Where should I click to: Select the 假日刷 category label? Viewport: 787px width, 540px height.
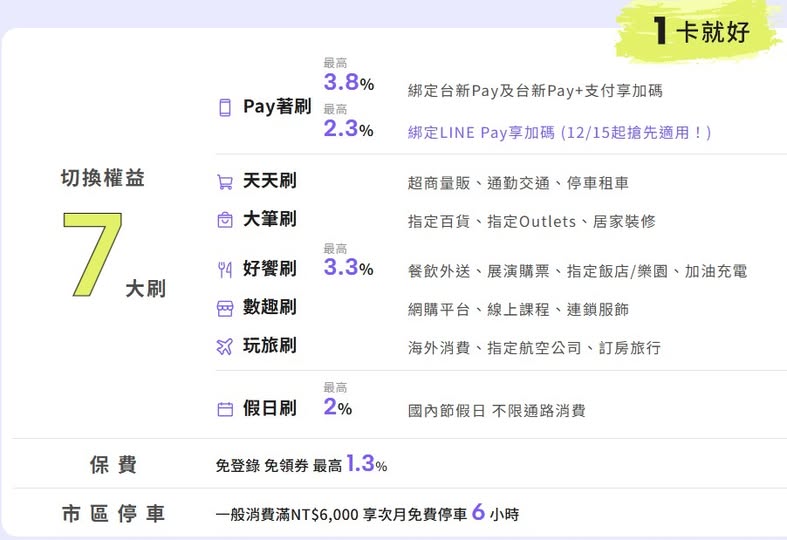pos(269,408)
